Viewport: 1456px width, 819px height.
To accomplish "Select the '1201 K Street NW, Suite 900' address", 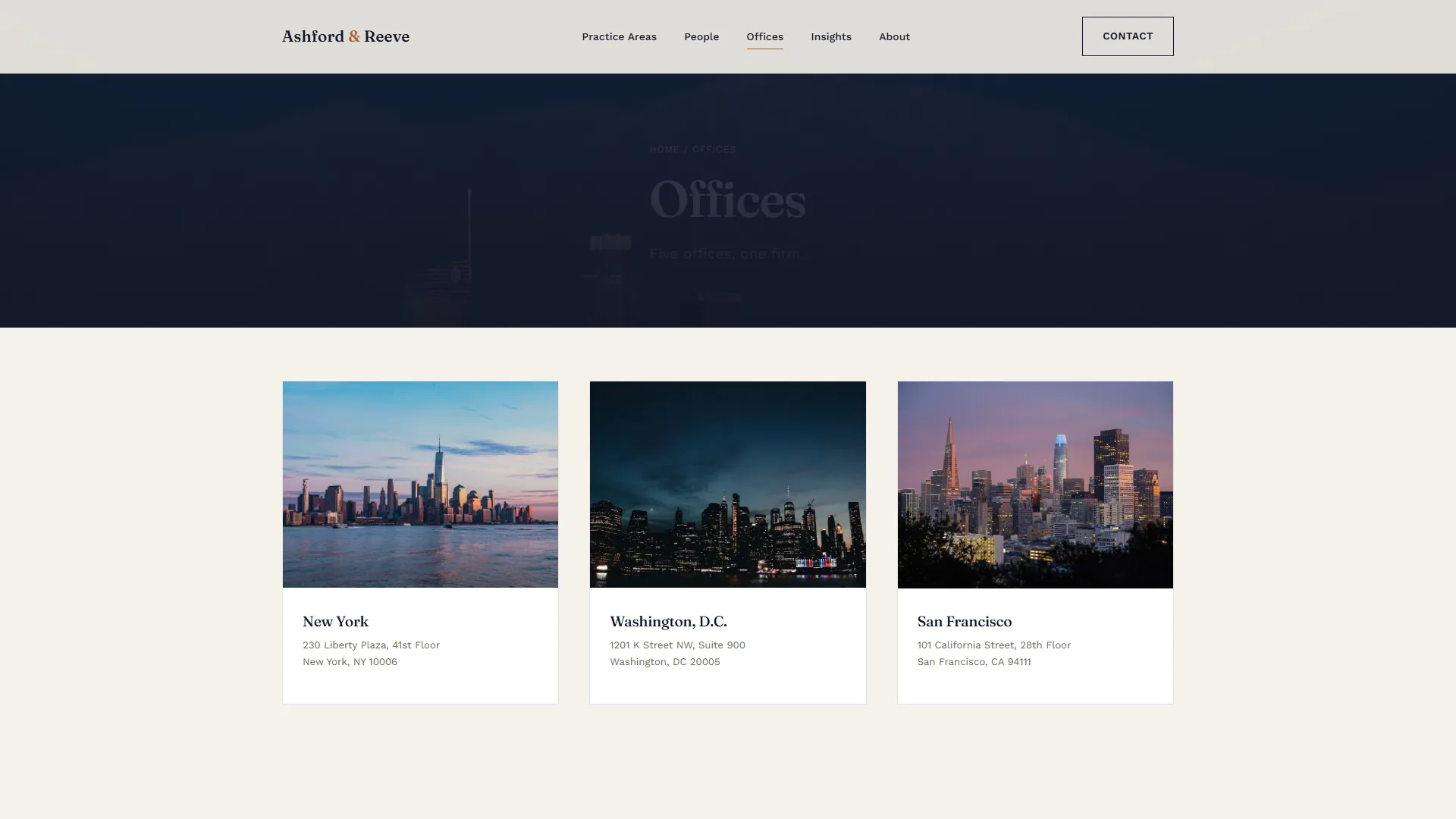I will point(677,645).
